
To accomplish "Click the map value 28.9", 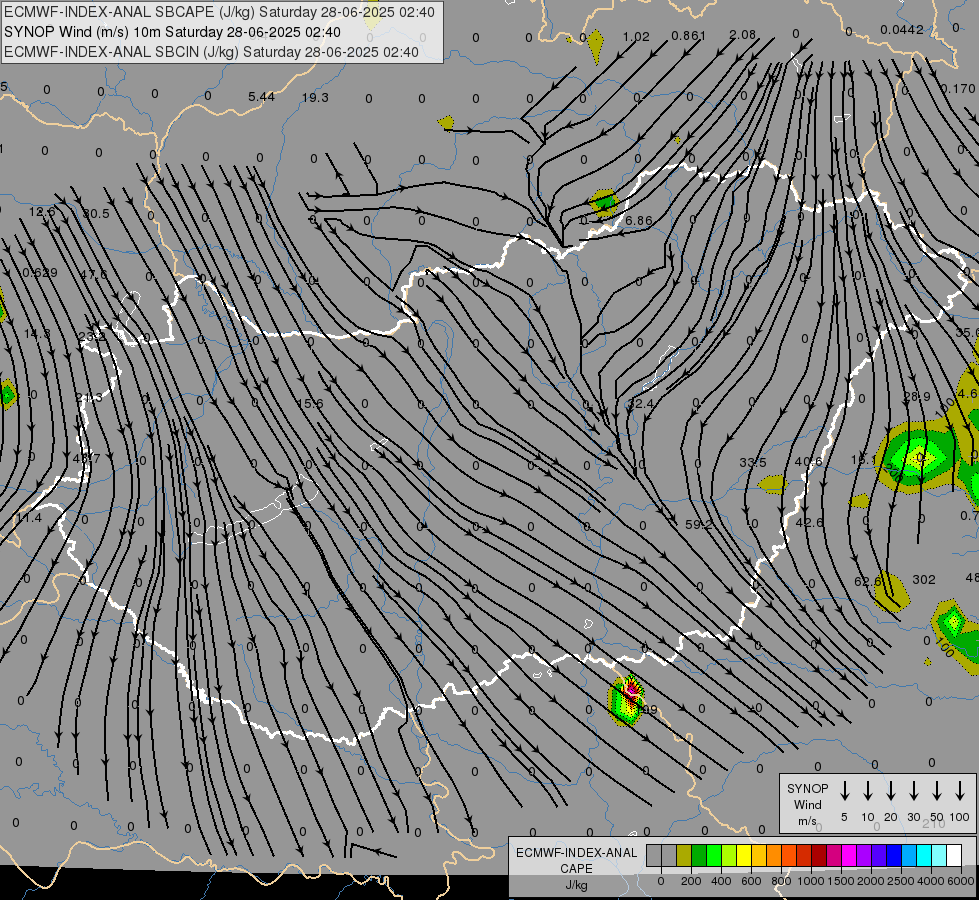I will [x=917, y=397].
